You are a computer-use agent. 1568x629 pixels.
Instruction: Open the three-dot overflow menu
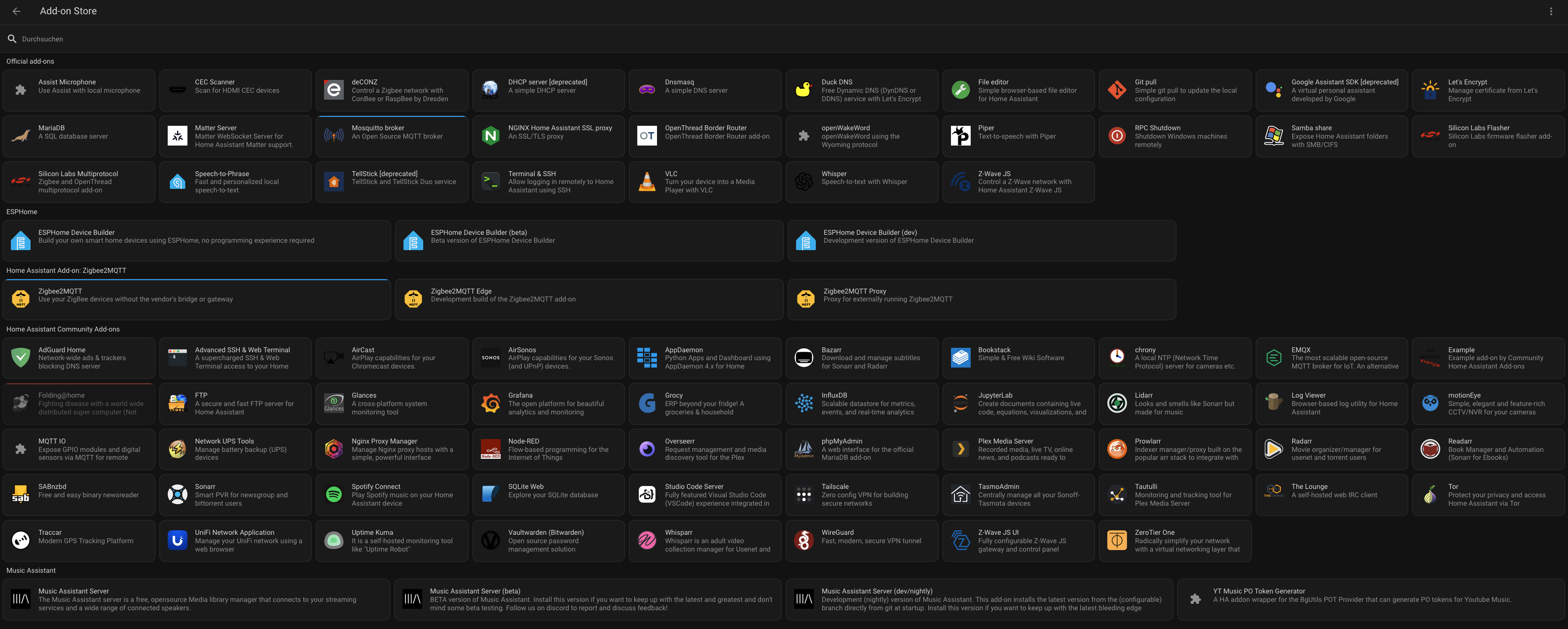1551,11
